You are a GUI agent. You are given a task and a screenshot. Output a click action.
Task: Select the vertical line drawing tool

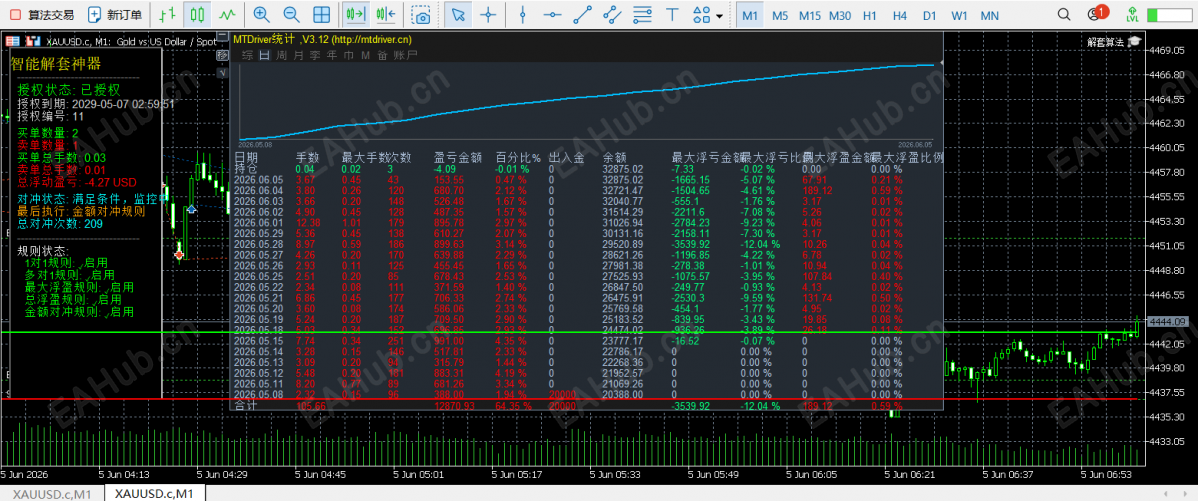click(523, 15)
